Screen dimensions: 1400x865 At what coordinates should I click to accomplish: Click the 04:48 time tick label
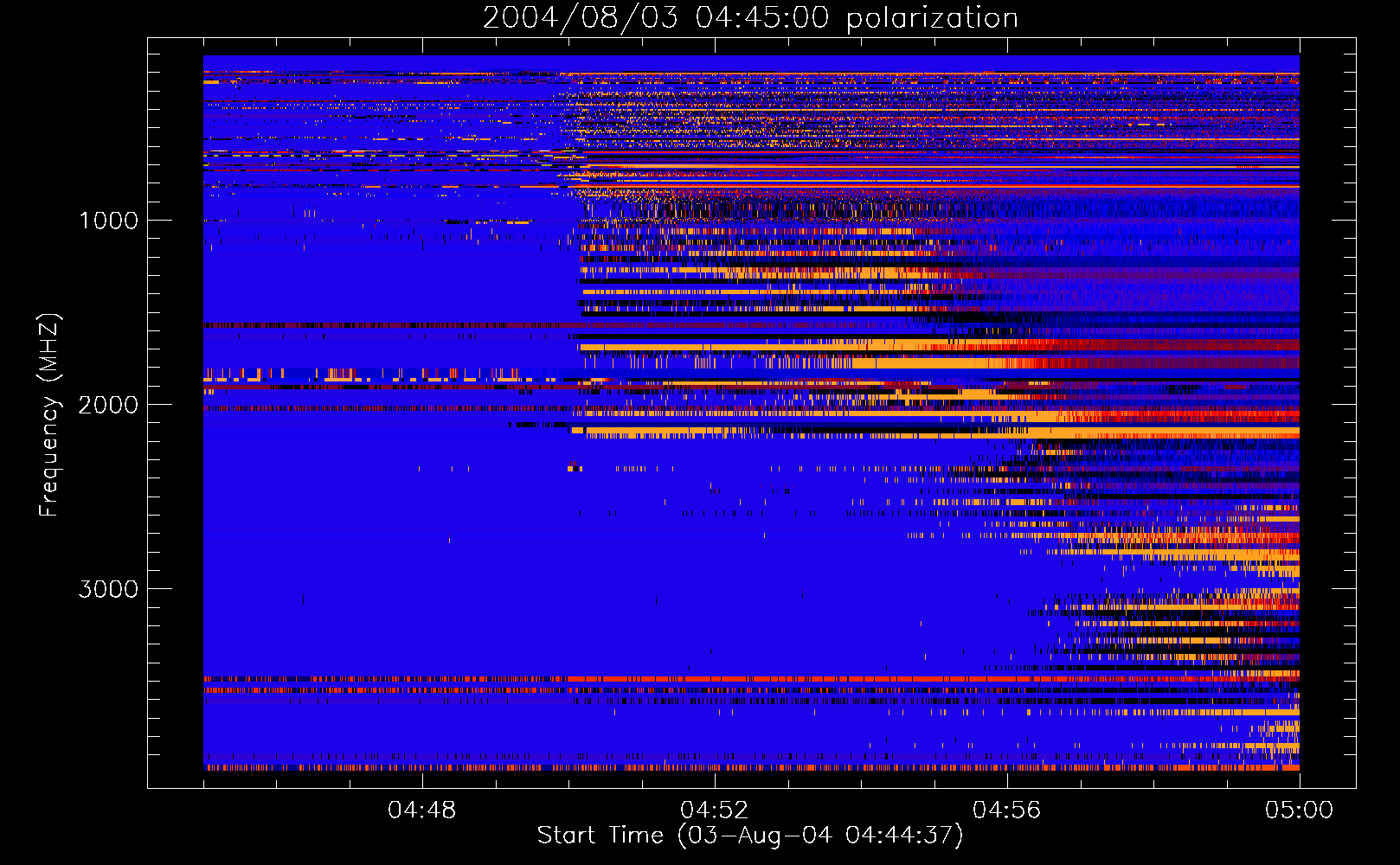422,811
